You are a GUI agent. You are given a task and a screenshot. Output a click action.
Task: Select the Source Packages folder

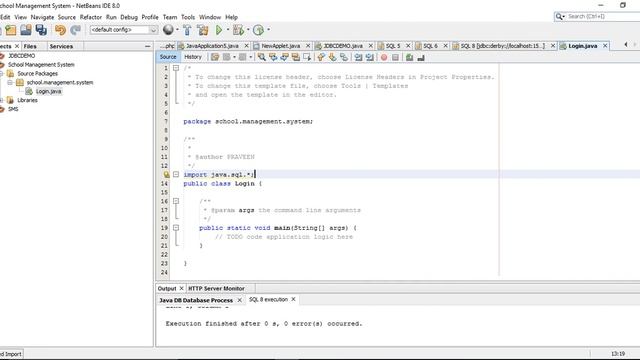pos(37,73)
